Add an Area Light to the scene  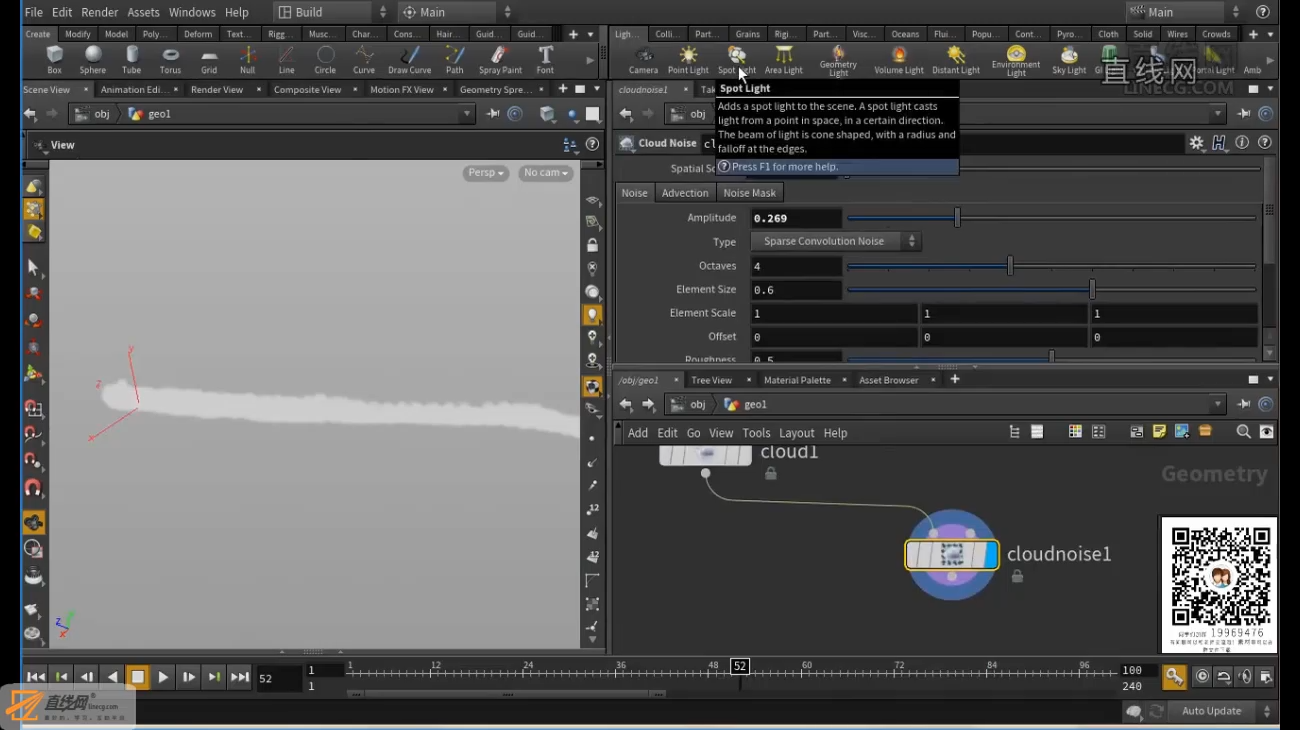tap(783, 60)
